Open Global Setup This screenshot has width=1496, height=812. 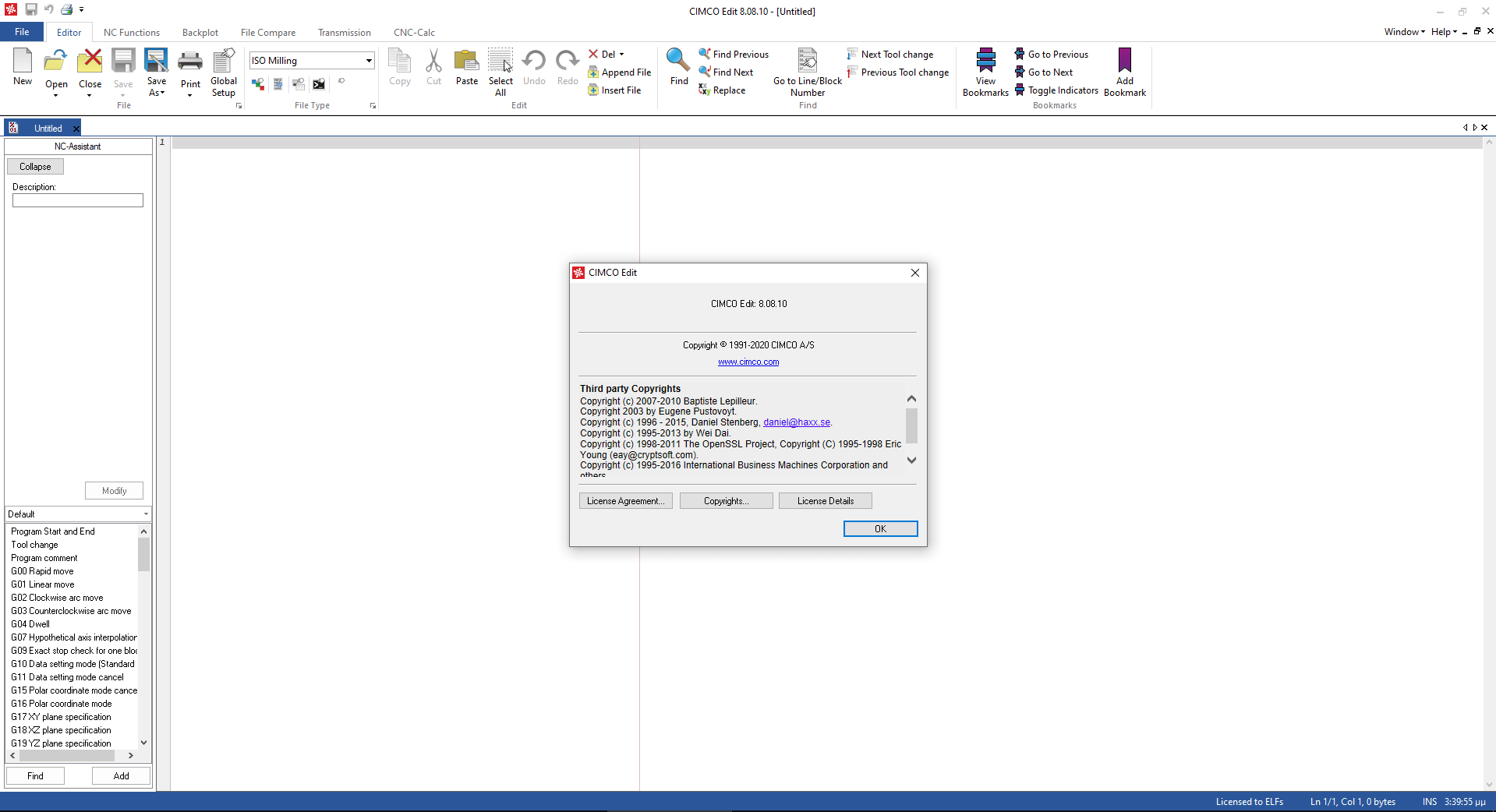pyautogui.click(x=224, y=72)
